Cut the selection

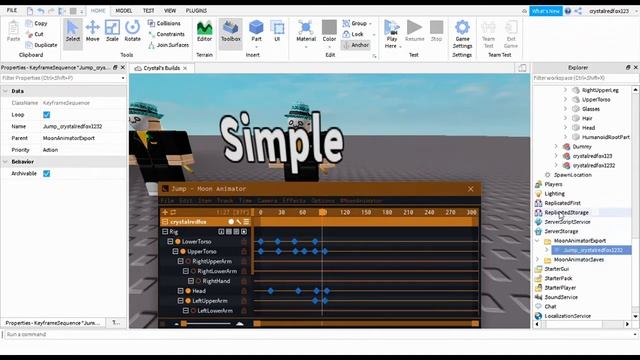pos(35,34)
